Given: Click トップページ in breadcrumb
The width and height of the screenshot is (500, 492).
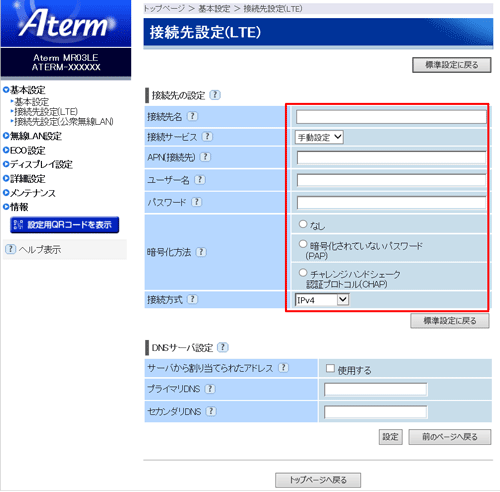Looking at the screenshot, I should point(164,9).
